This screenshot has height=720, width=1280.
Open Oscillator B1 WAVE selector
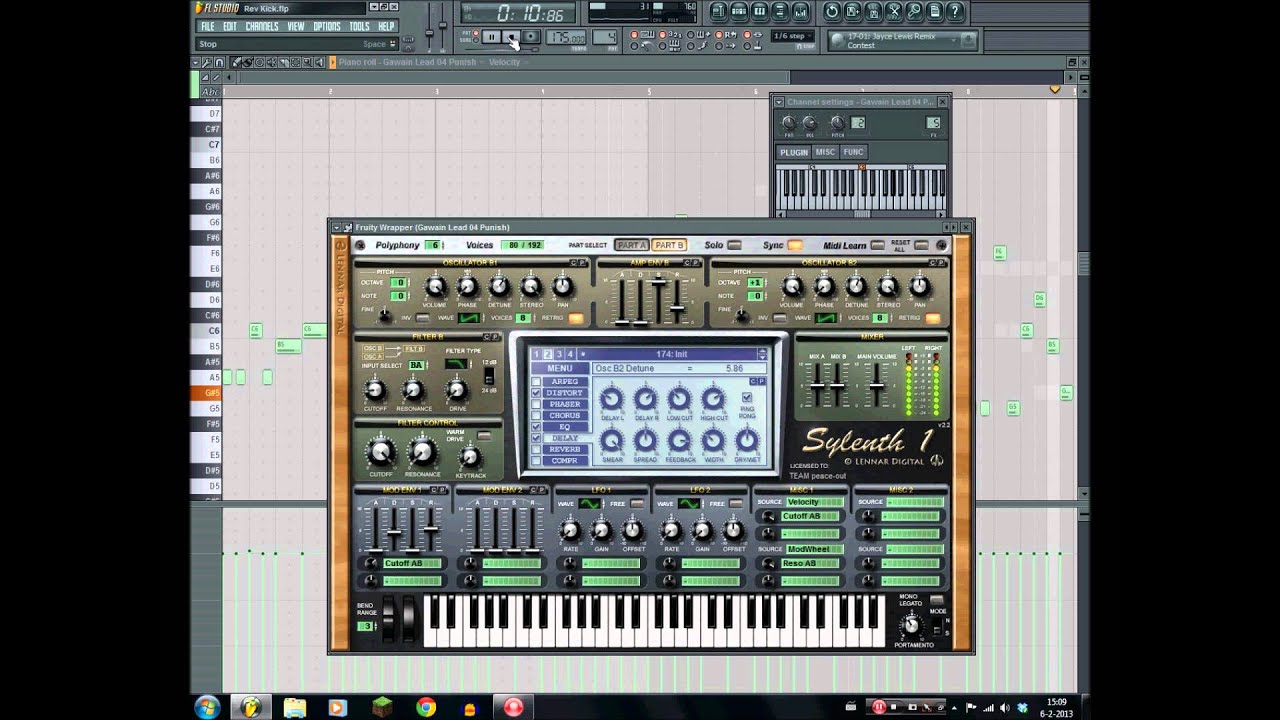469,318
